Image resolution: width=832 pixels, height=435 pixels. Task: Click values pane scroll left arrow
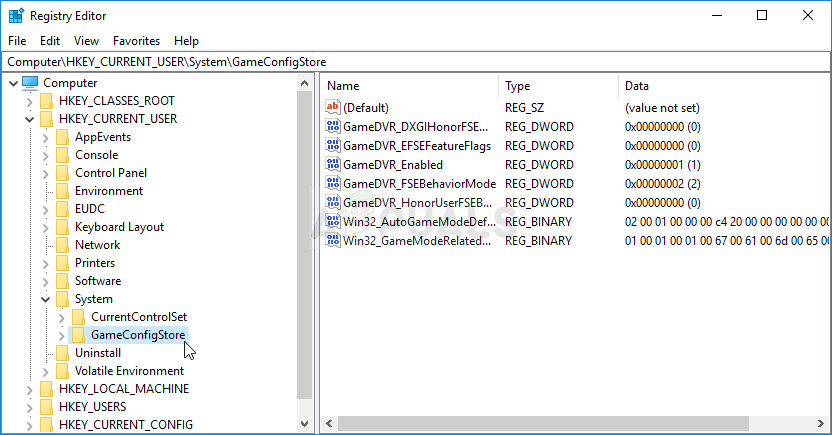click(x=329, y=423)
